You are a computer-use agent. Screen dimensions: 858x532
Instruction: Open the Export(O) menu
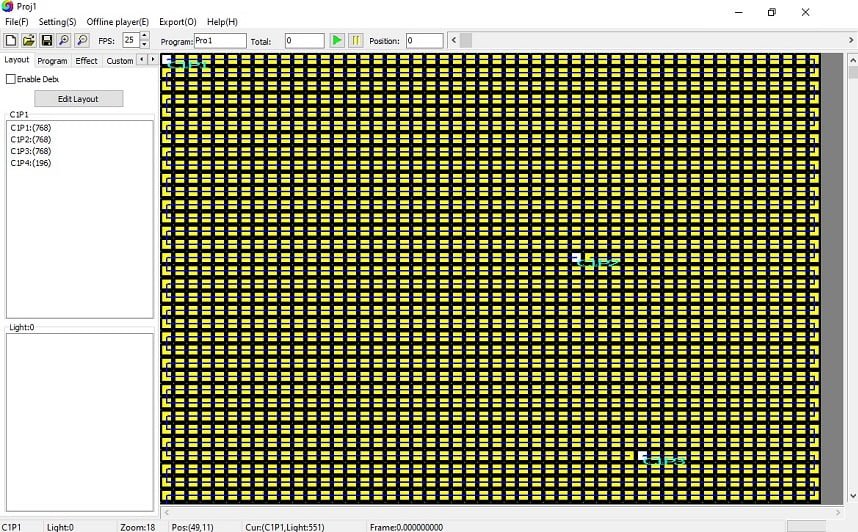(177, 22)
